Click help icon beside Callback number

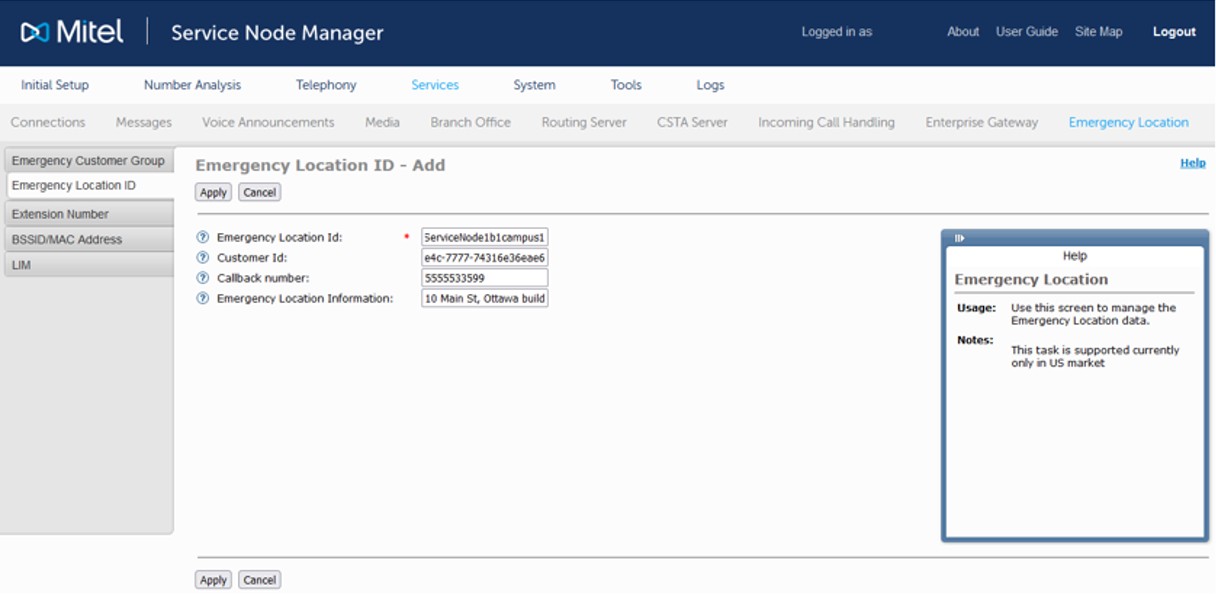pos(203,278)
